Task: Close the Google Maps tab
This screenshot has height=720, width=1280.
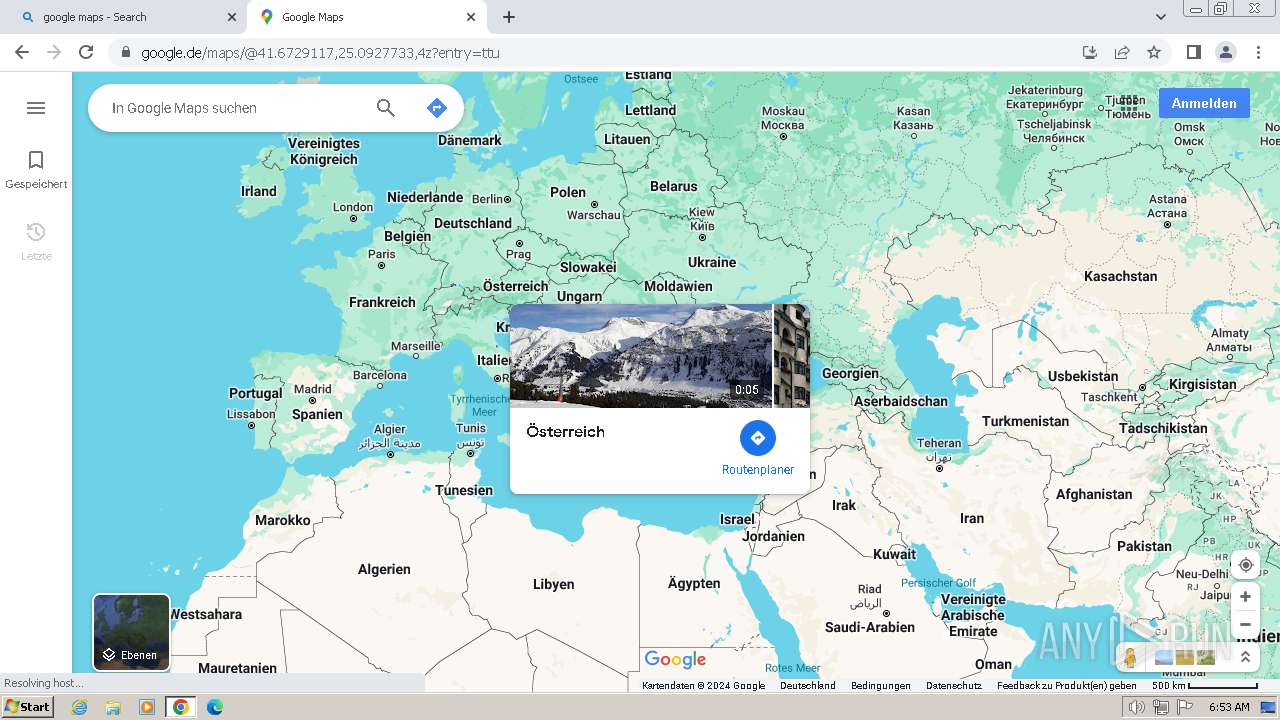Action: (x=471, y=17)
